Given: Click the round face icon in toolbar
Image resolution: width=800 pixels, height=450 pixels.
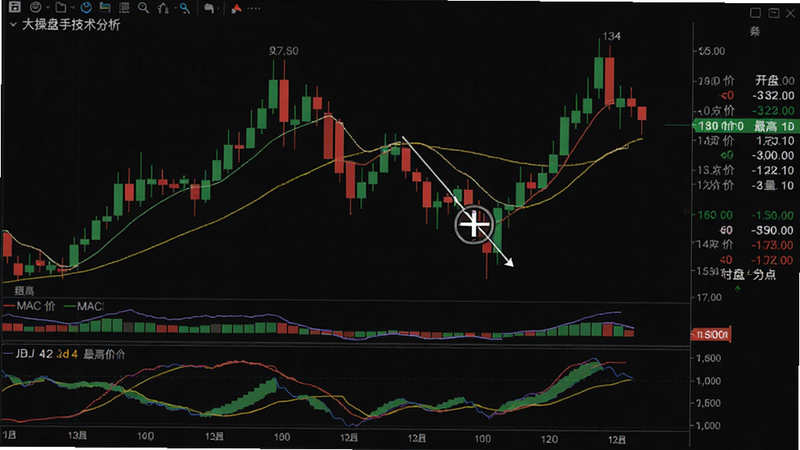Looking at the screenshot, I should [x=36, y=7].
